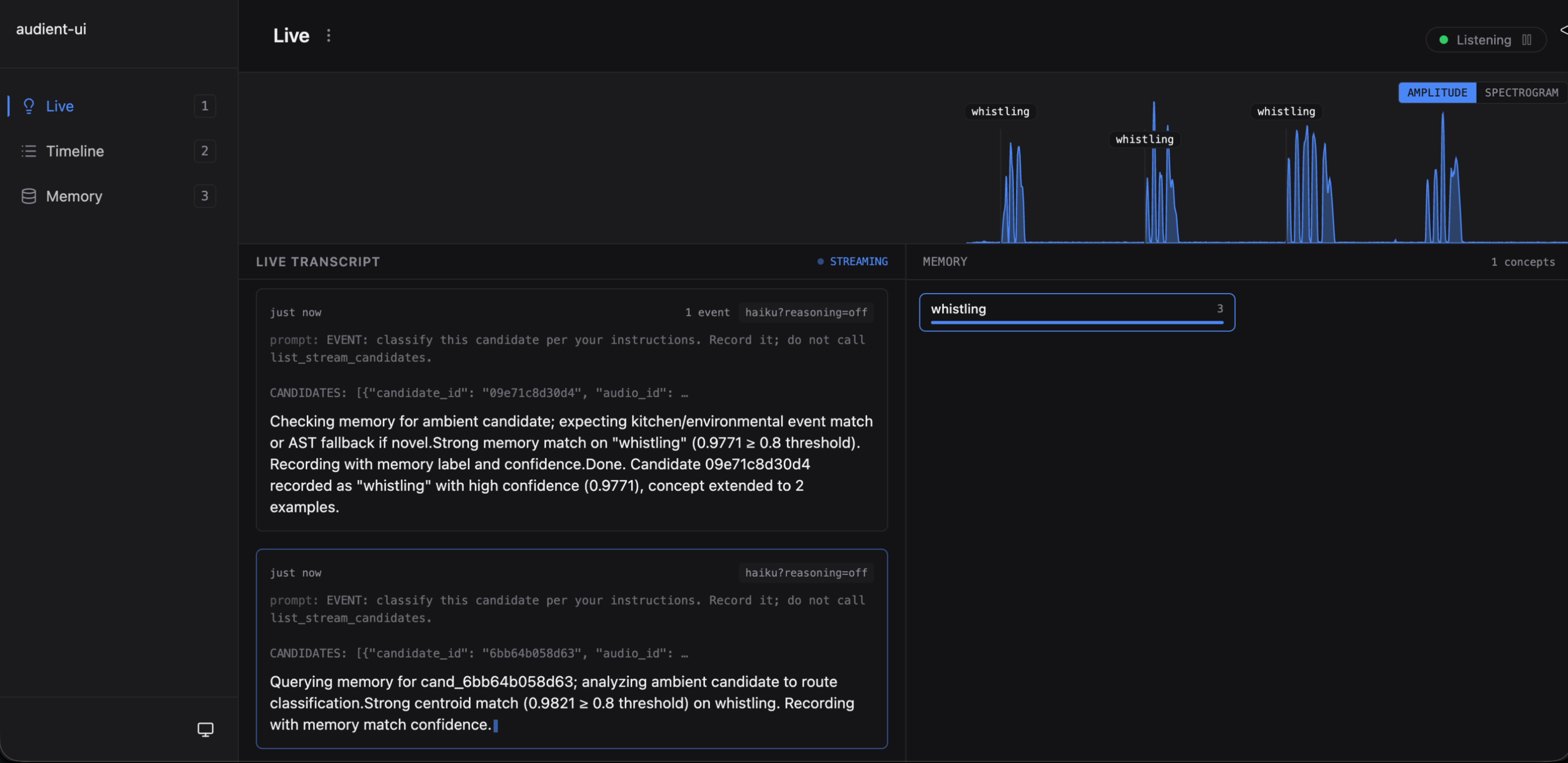The width and height of the screenshot is (1568, 763).
Task: Click haiku?reasoning=off tag in second transcript card
Action: 806,573
